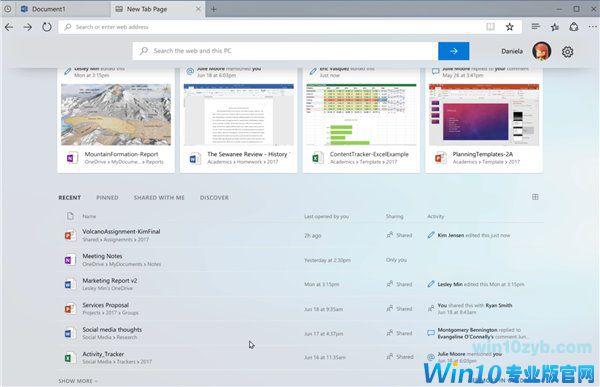
Task: Click the Sharing column header
Action: pyautogui.click(x=395, y=216)
